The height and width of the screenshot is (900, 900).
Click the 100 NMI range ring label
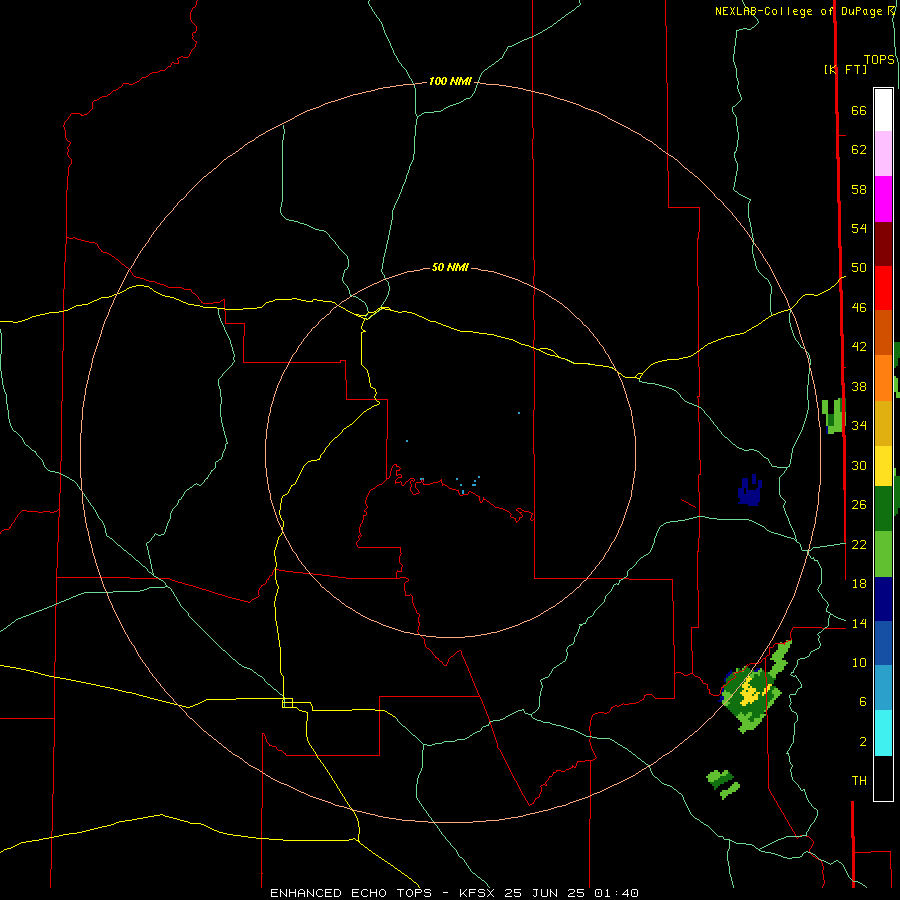point(450,82)
